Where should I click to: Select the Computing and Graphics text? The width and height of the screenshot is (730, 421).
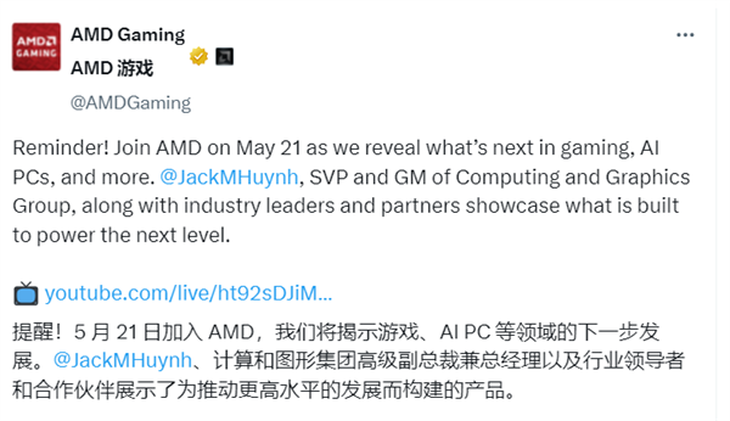pyautogui.click(x=573, y=177)
